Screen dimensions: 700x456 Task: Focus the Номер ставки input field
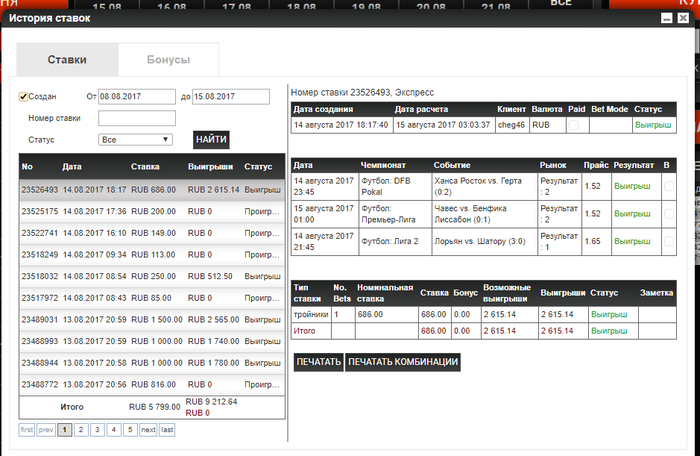pyautogui.click(x=137, y=118)
